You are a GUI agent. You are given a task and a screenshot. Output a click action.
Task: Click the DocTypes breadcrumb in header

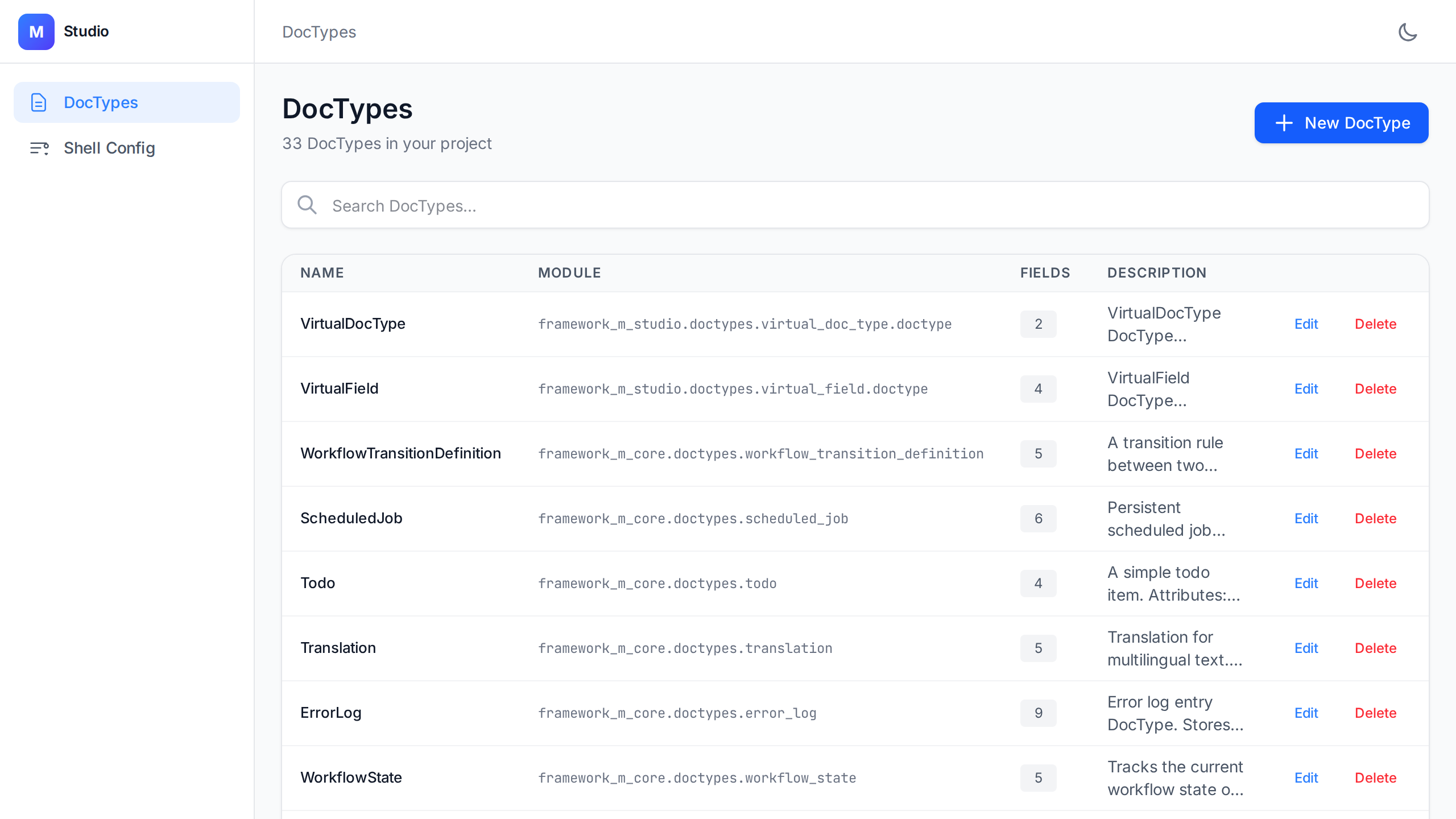click(x=319, y=32)
